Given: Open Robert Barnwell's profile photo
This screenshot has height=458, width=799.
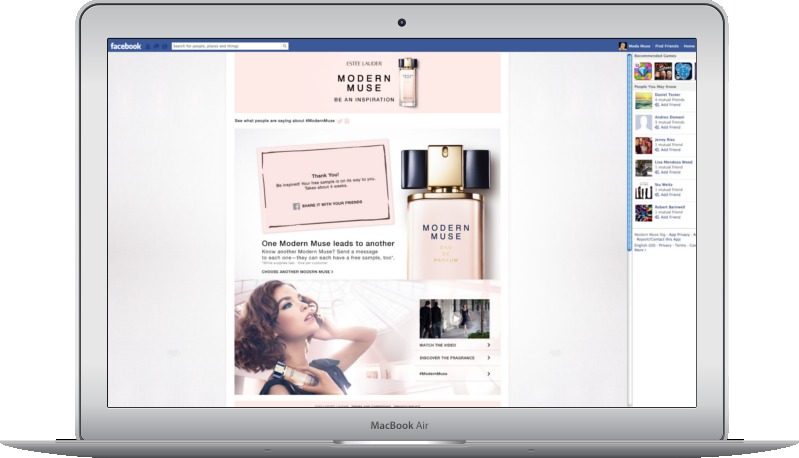Looking at the screenshot, I should (643, 212).
